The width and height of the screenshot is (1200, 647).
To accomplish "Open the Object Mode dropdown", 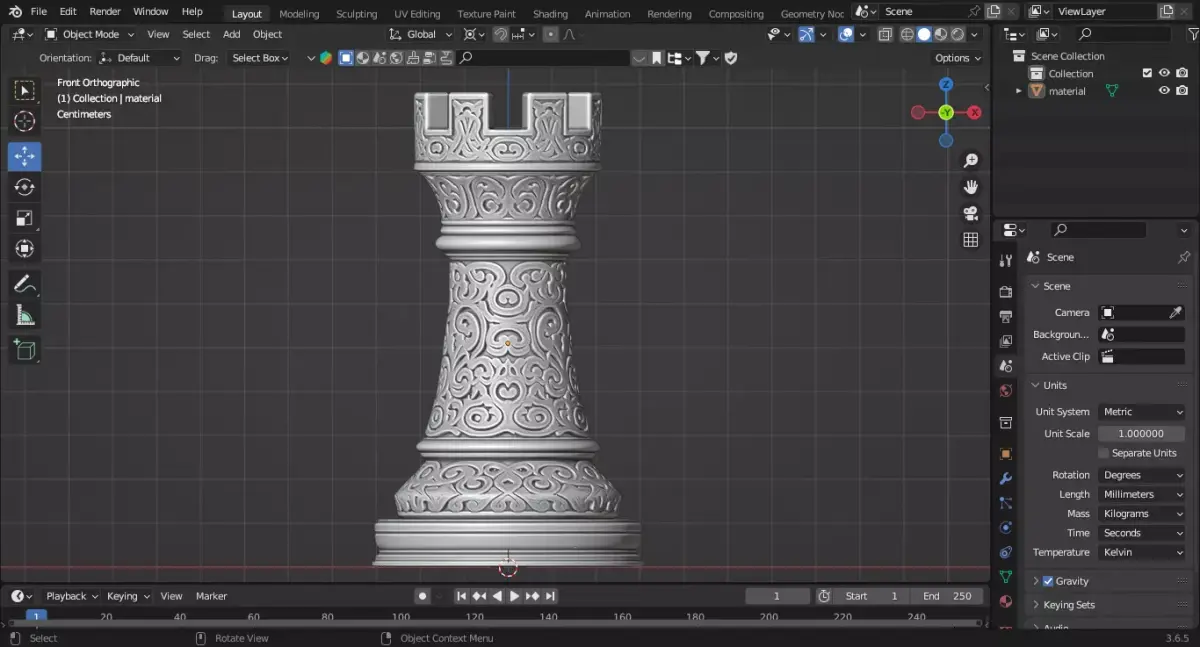I will coord(89,34).
